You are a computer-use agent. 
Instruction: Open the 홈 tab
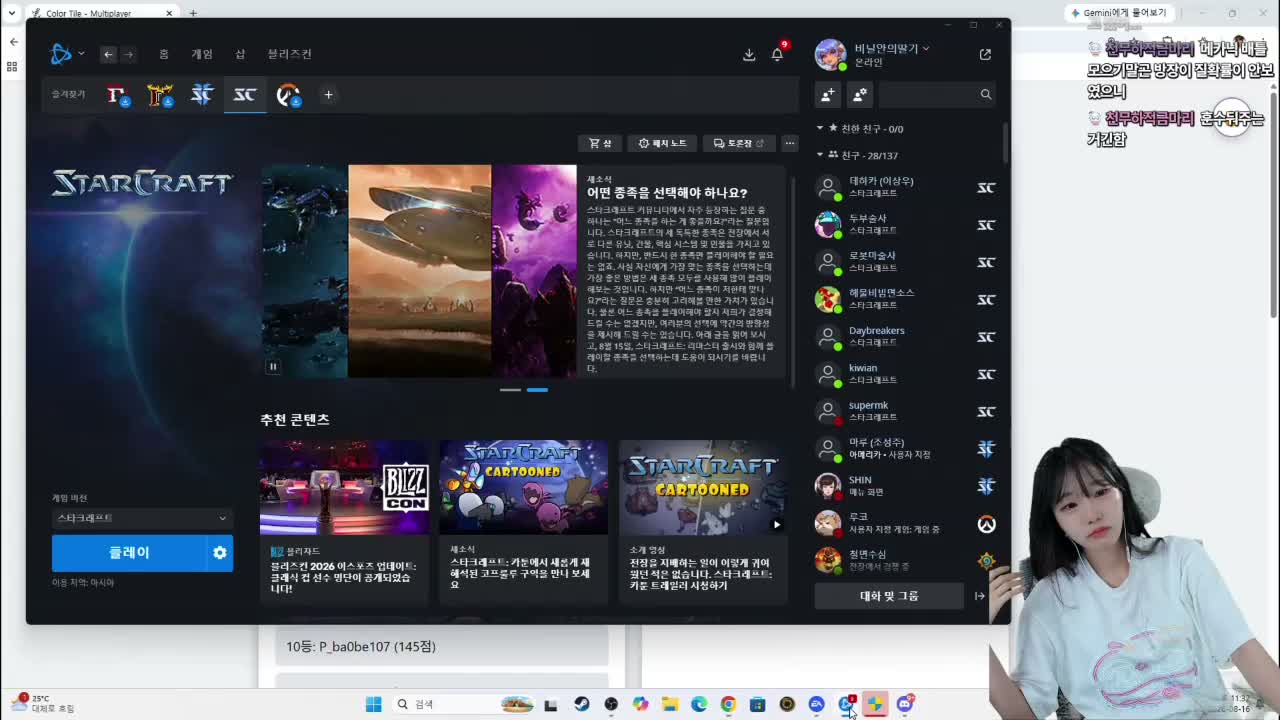[x=164, y=54]
